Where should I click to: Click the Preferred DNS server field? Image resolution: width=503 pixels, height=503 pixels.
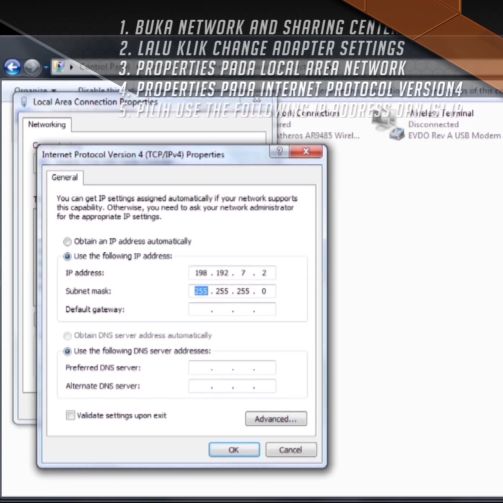232,368
